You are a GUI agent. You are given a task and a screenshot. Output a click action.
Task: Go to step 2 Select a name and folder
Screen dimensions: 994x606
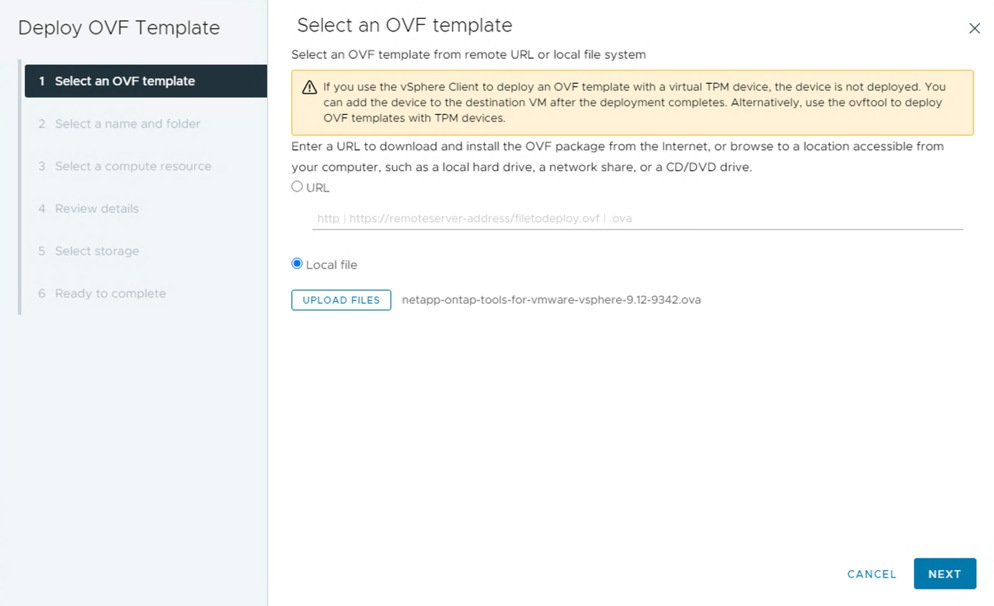pos(127,124)
